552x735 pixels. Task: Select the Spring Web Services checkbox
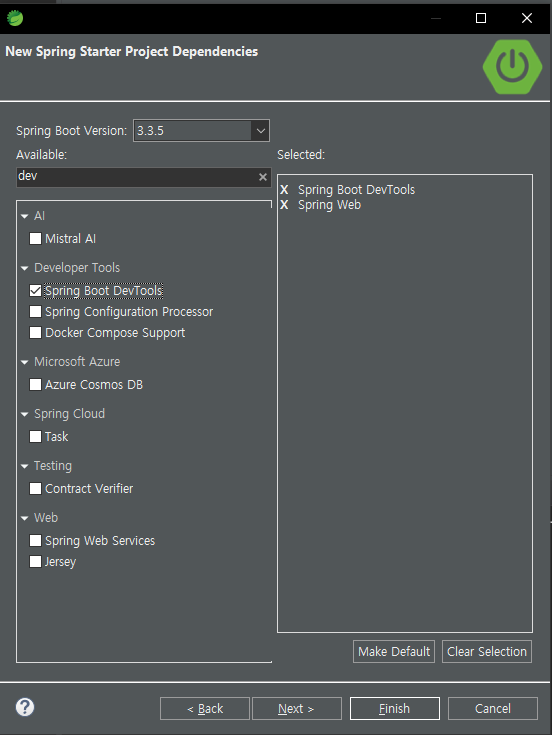(x=35, y=541)
